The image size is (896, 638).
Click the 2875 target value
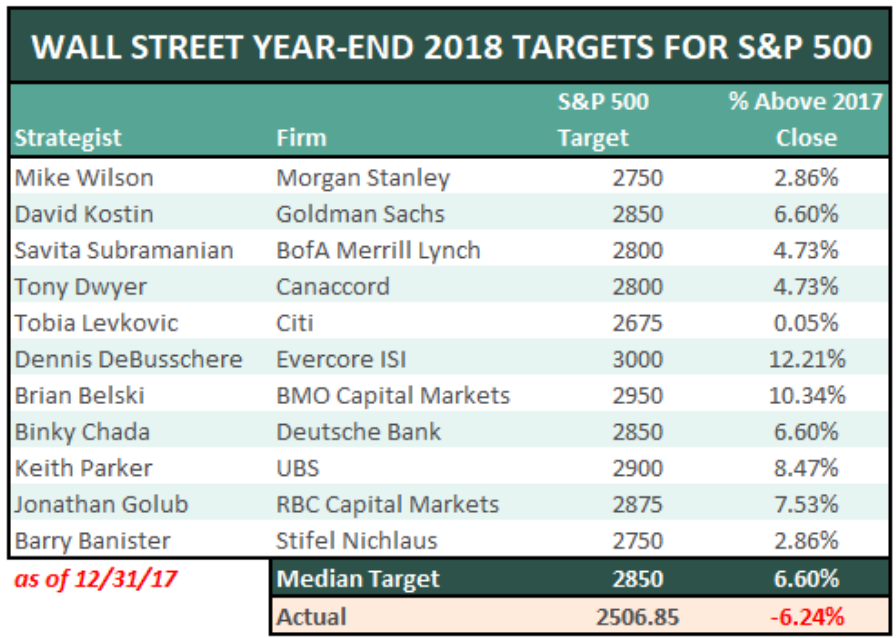click(638, 505)
